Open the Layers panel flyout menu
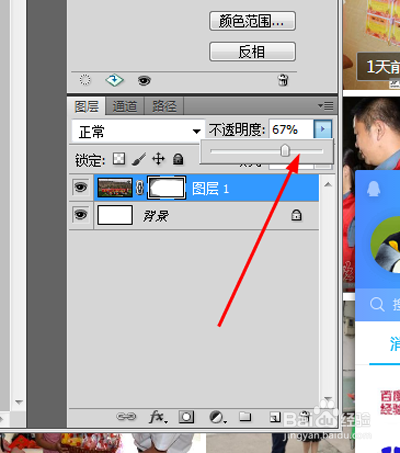Viewport: 400px width, 453px height. (326, 106)
